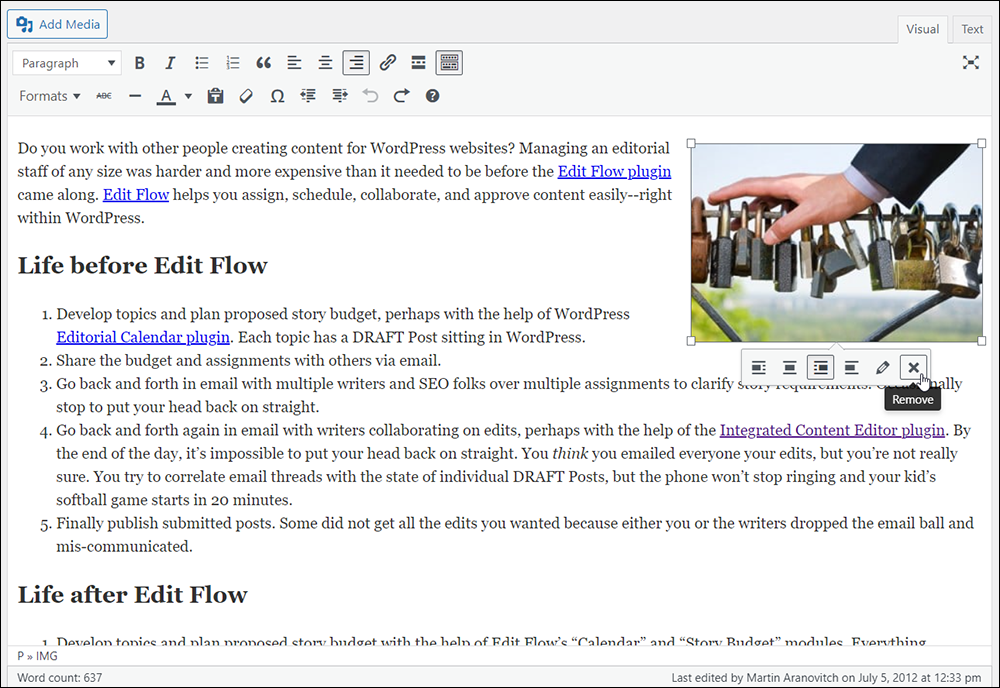Decrease indent of the paragraph
1000x688 pixels.
point(308,96)
